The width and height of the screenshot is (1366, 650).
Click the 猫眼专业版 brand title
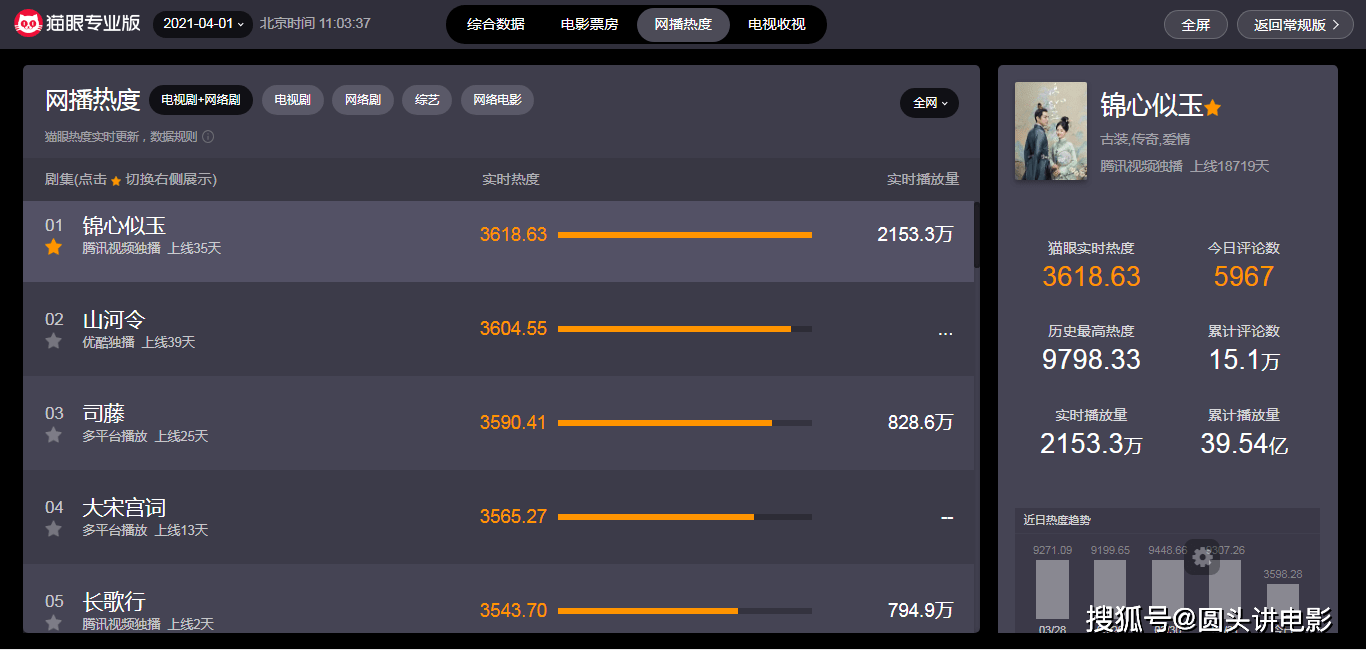pos(93,23)
